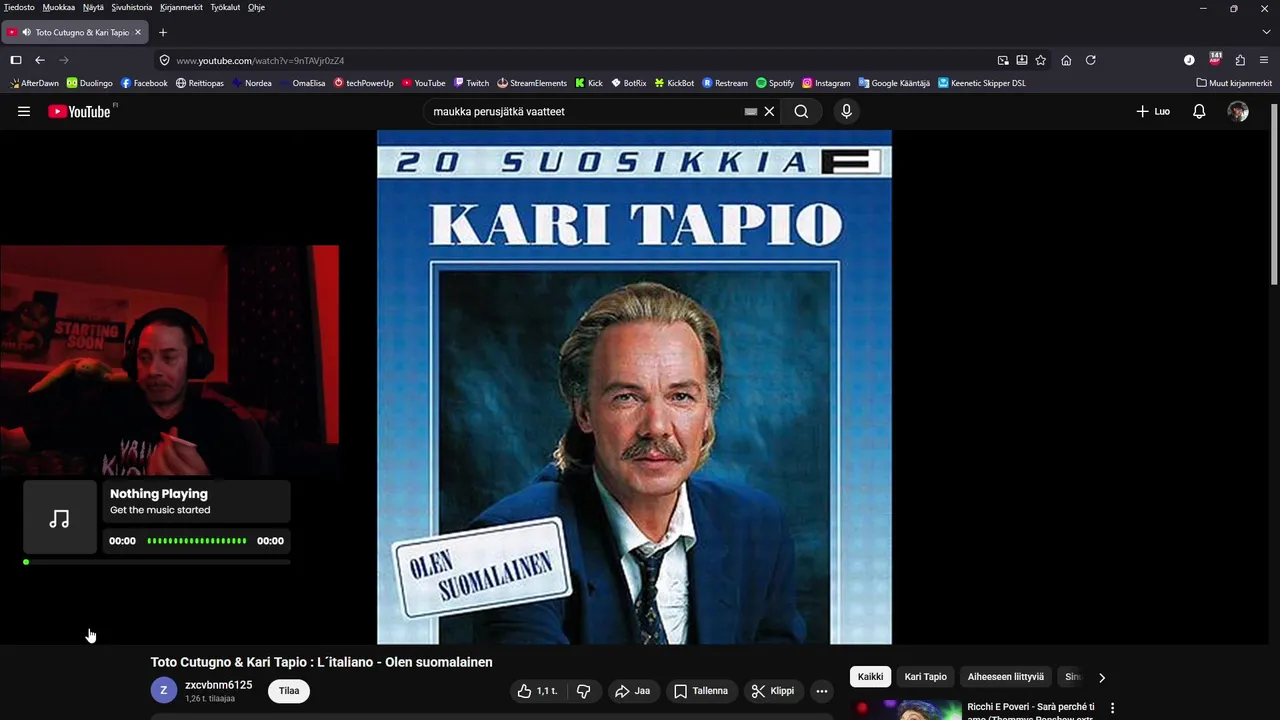Open the Luo create menu
Screen dimensions: 1280x720
pyautogui.click(x=1153, y=112)
